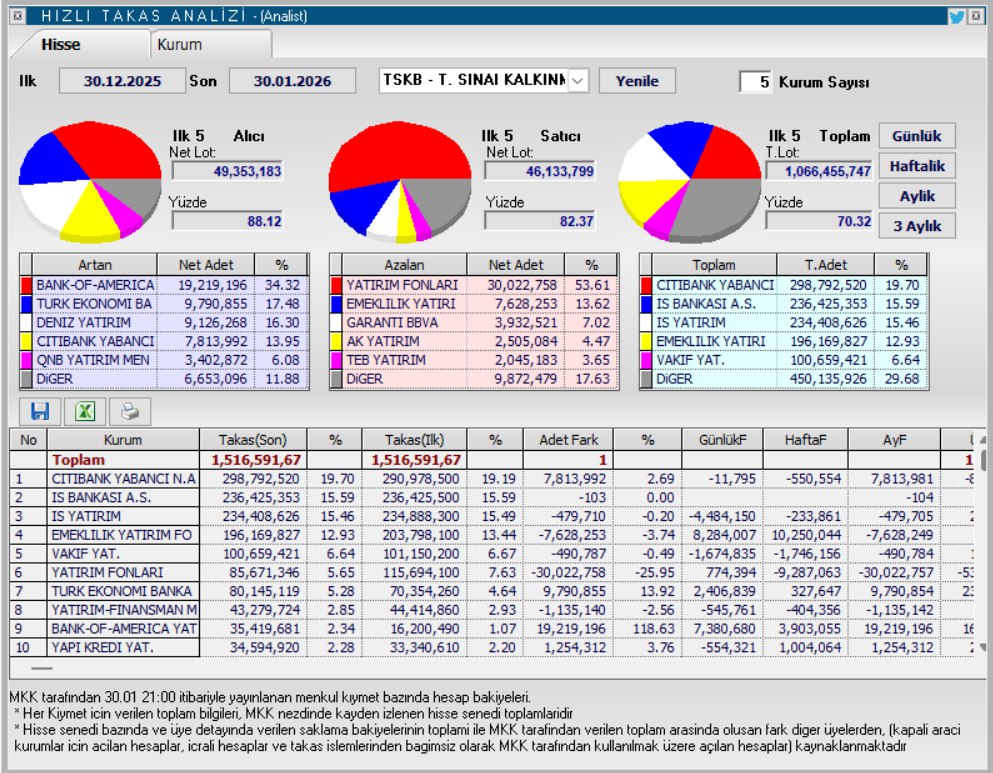This screenshot has width=993, height=773.
Task: Select the Haftalik period button
Action: click(916, 166)
